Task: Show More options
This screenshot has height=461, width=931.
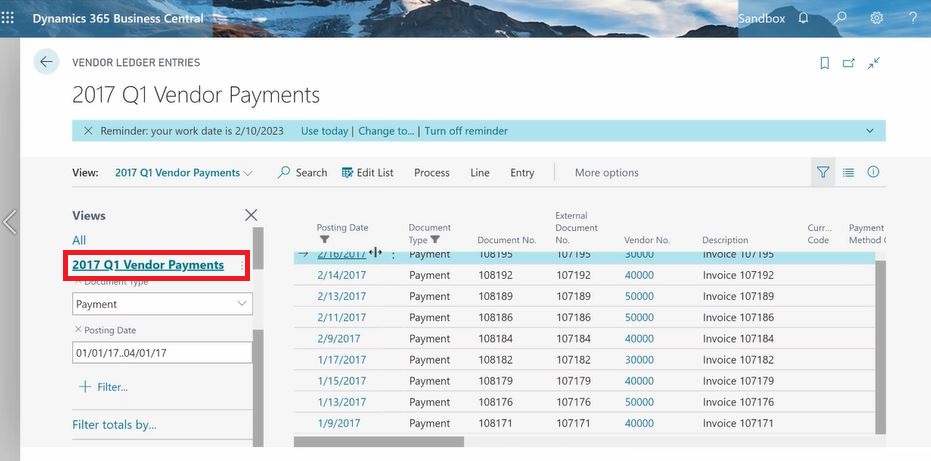Action: click(606, 172)
